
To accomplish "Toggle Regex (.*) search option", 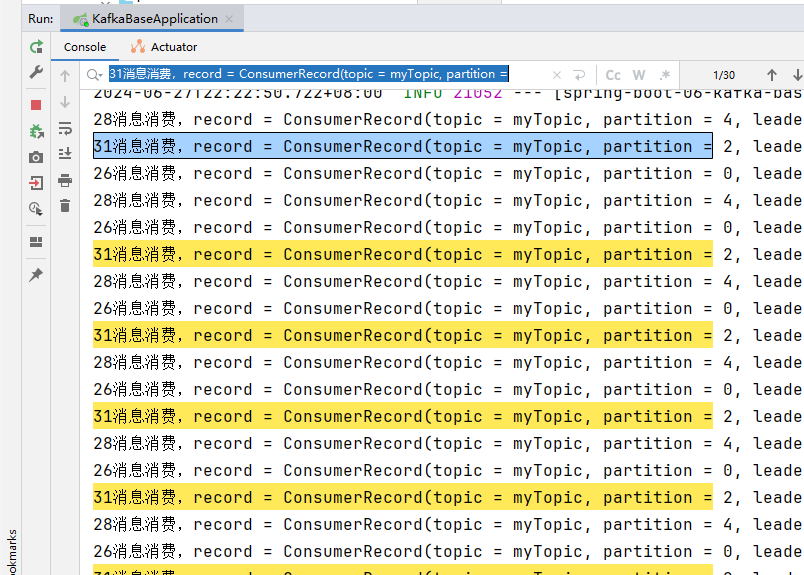I will pyautogui.click(x=665, y=75).
